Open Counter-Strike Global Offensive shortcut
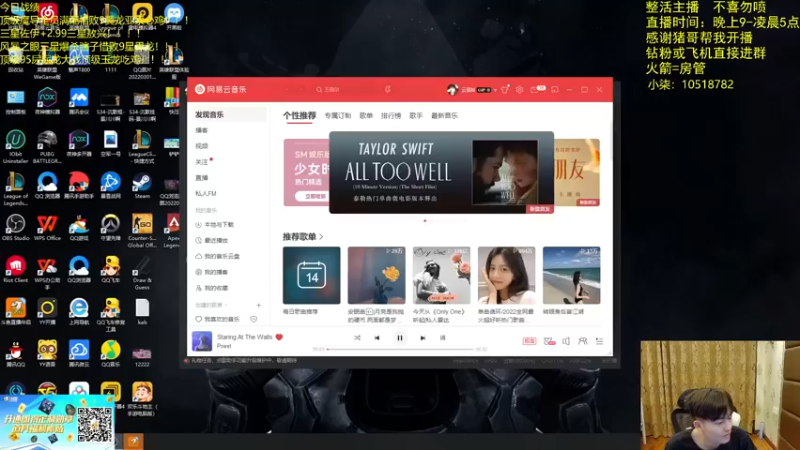Screen dimensions: 800x450 coord(142,231)
